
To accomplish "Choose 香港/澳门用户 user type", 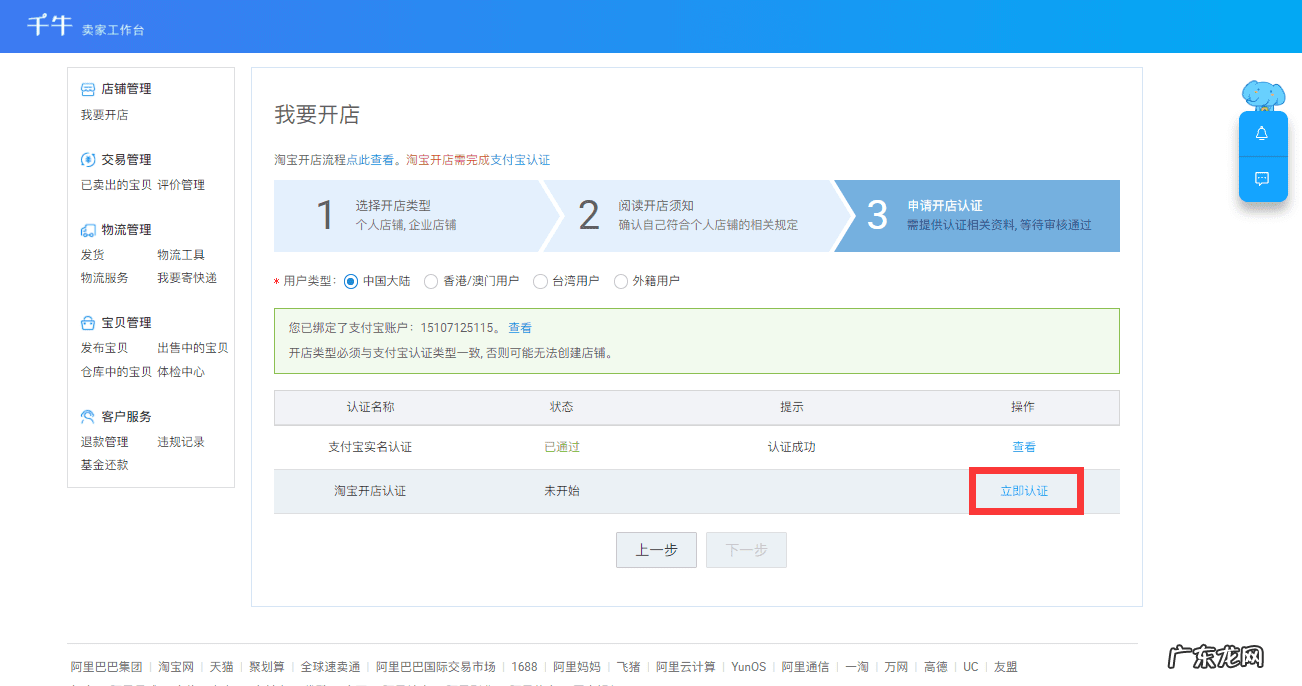I will point(430,281).
